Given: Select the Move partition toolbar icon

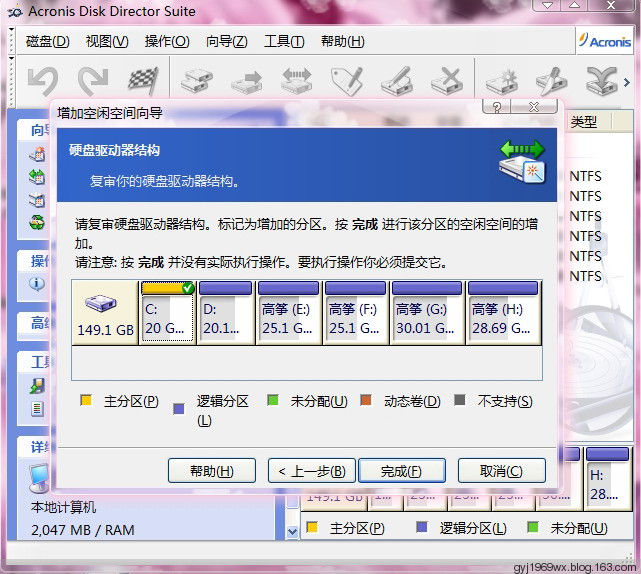Looking at the screenshot, I should coord(247,81).
